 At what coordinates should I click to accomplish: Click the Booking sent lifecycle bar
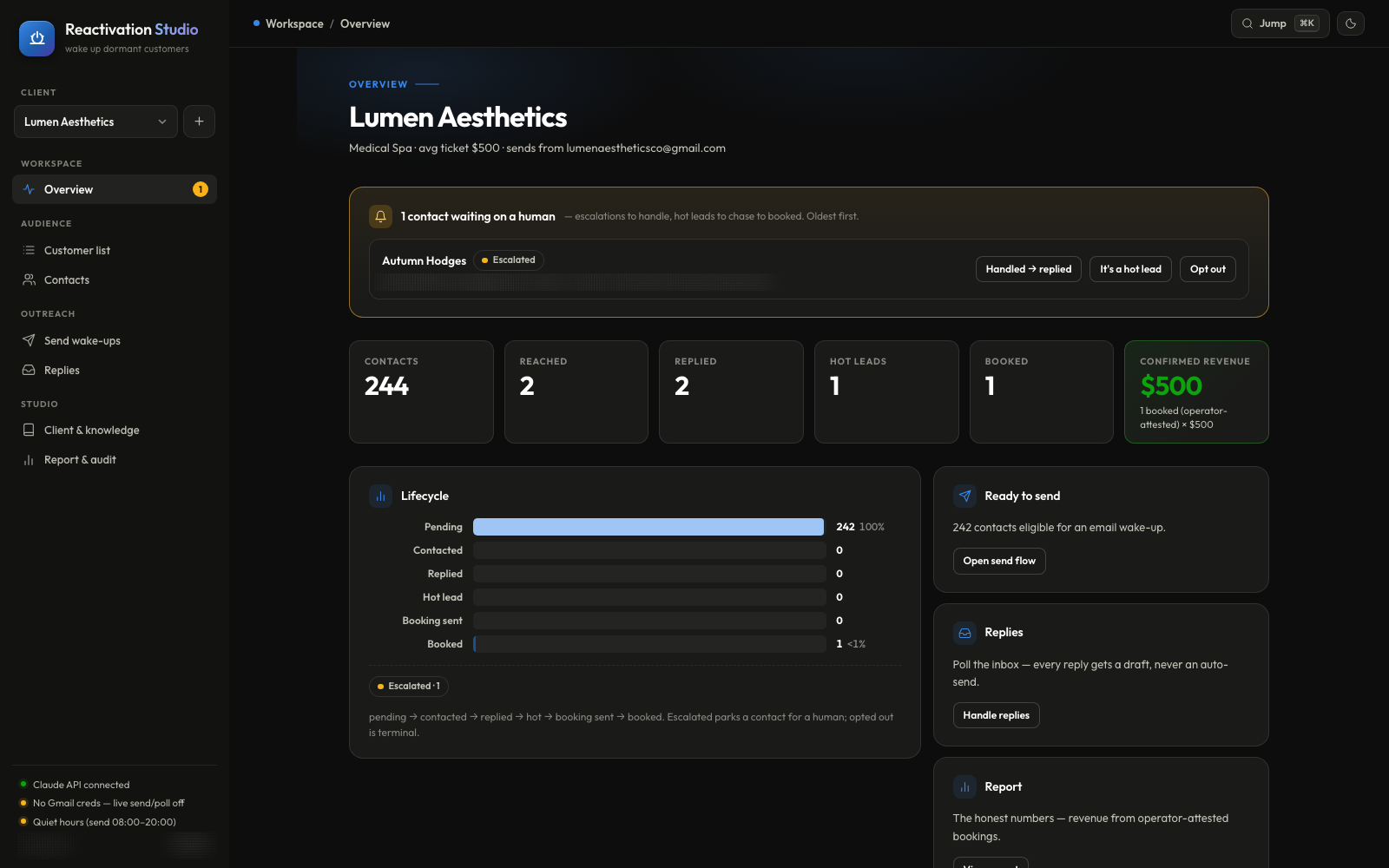pos(649,621)
